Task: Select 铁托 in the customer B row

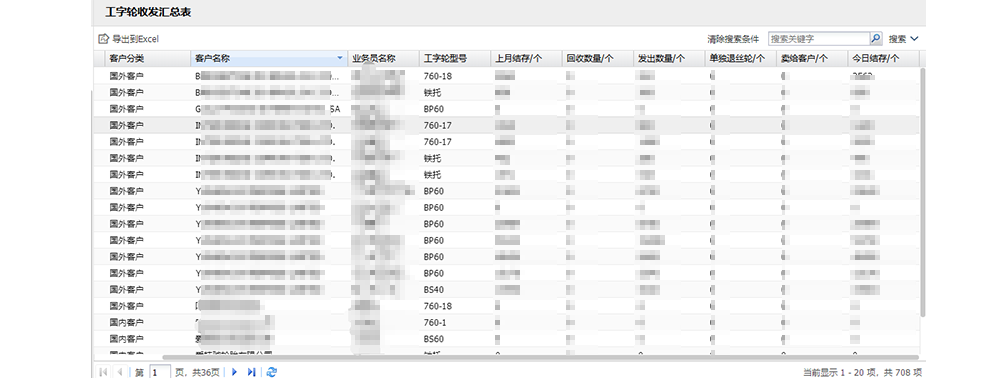Action: (432, 92)
